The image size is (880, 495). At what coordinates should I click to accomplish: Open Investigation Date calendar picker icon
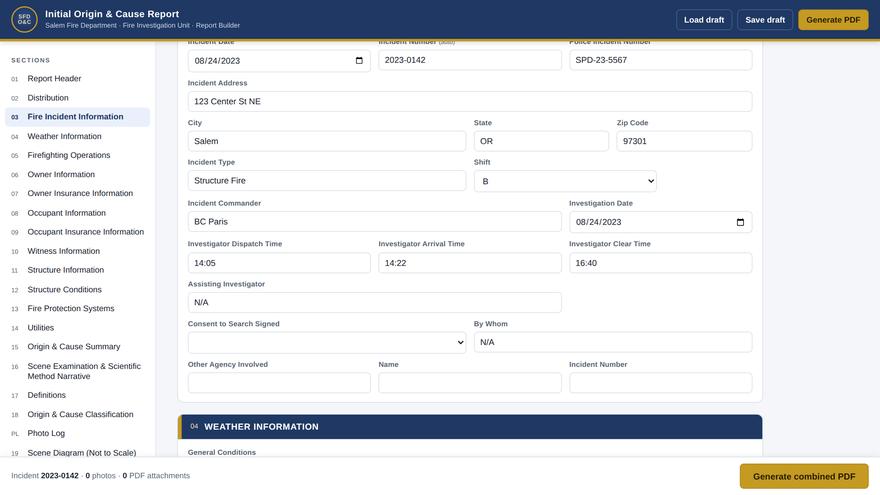pyautogui.click(x=740, y=222)
